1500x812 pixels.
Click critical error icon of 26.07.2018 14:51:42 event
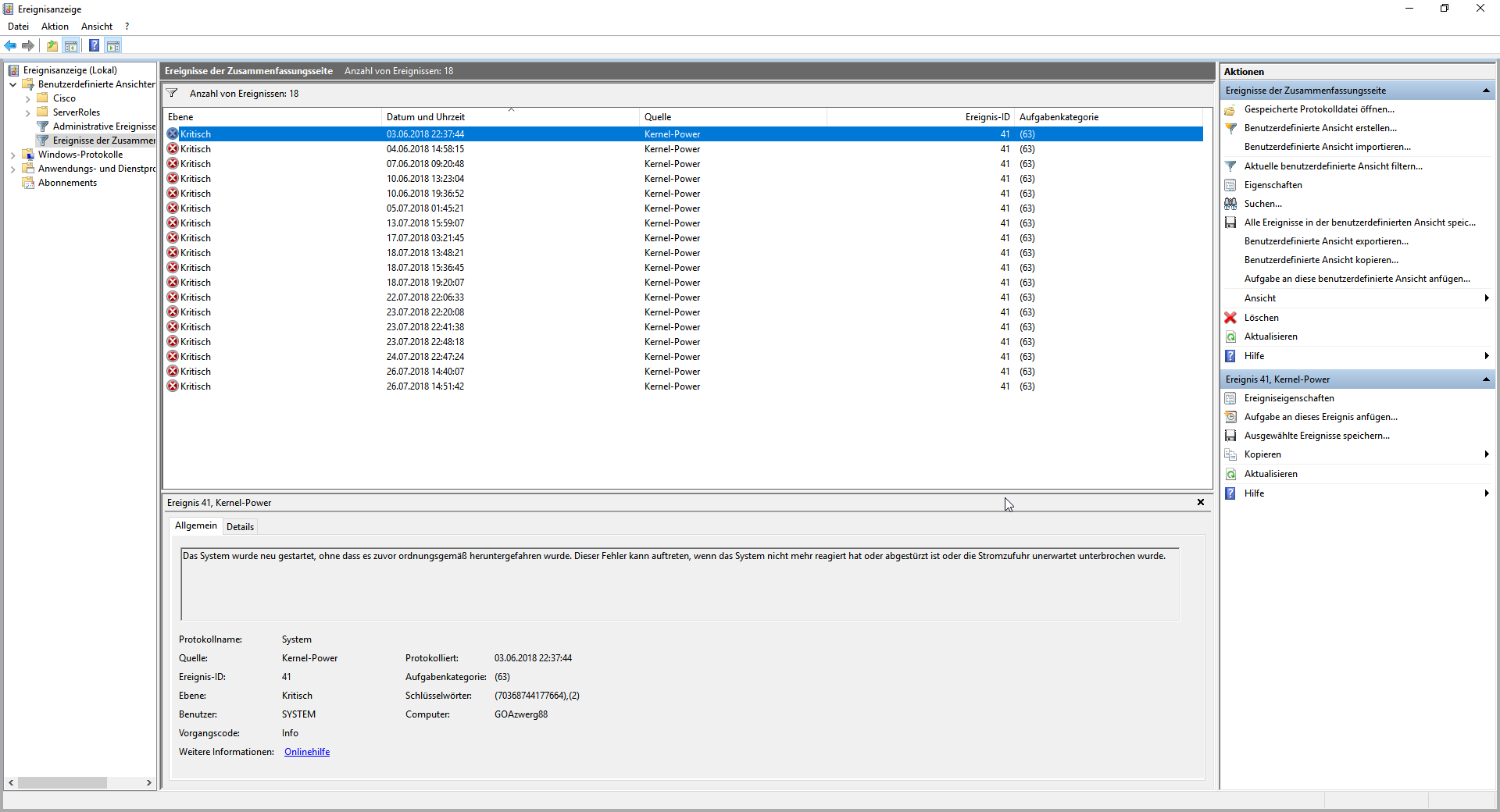point(173,386)
